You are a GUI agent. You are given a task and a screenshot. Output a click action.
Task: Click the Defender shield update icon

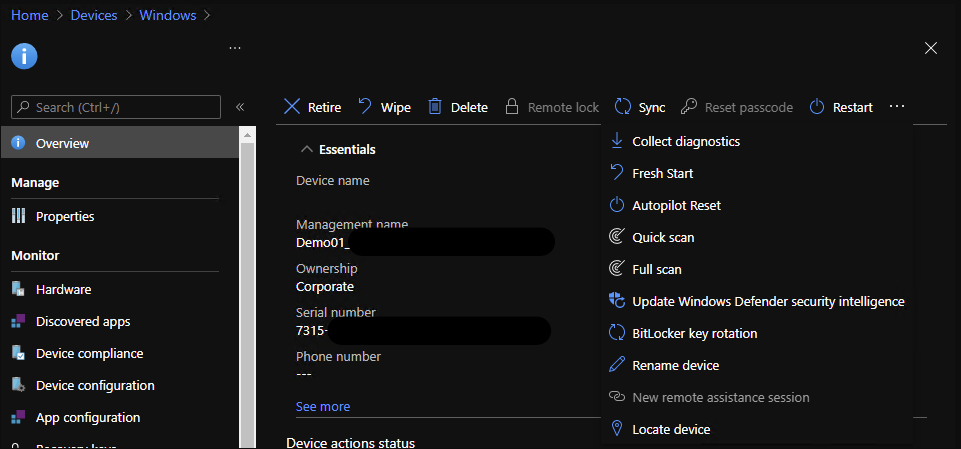tap(617, 301)
